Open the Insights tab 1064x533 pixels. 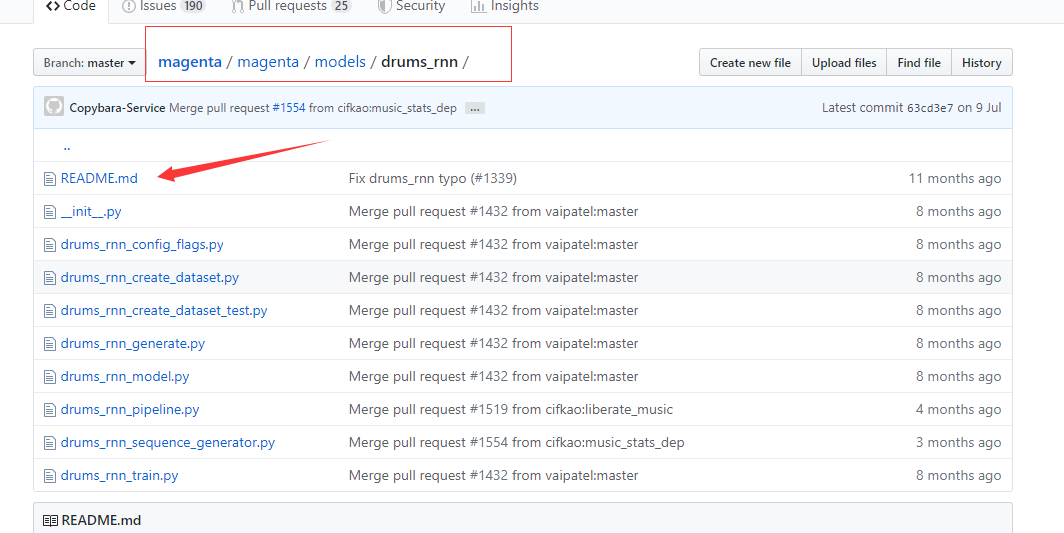coord(505,7)
